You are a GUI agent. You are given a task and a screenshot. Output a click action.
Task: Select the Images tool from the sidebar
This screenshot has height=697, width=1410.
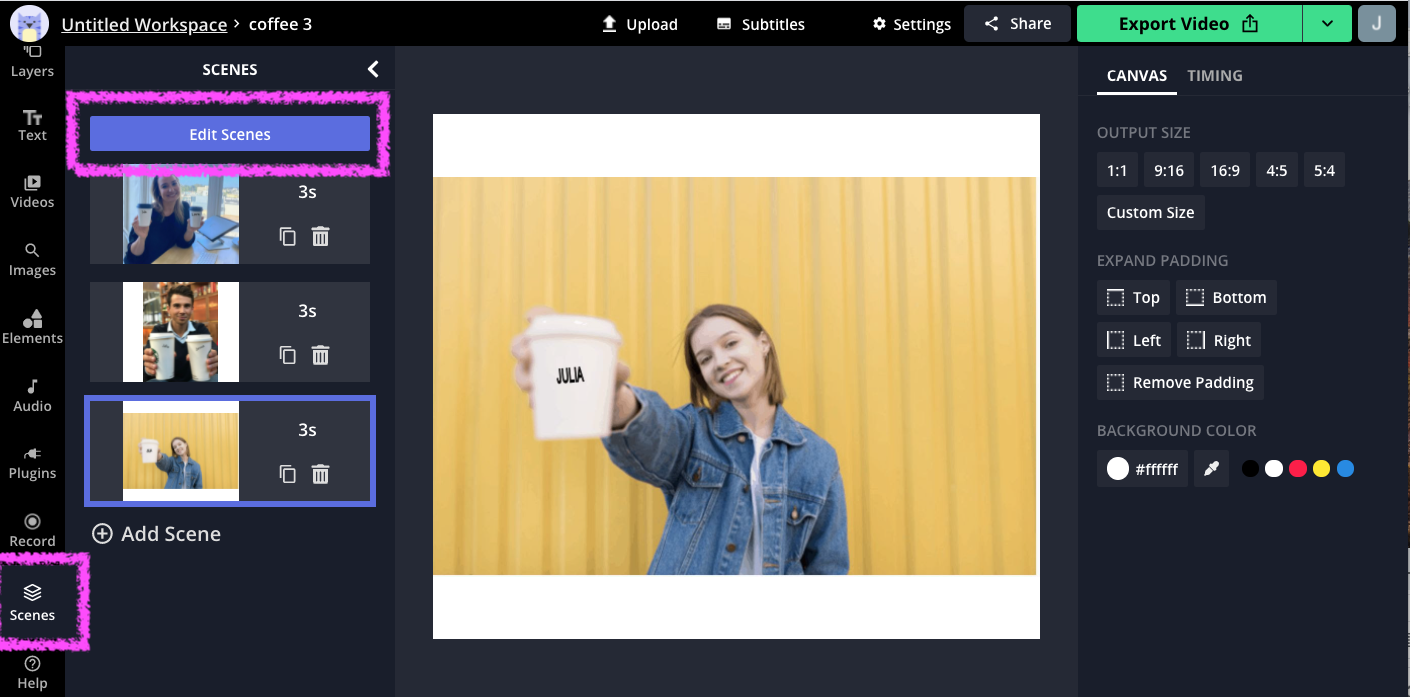(x=32, y=261)
